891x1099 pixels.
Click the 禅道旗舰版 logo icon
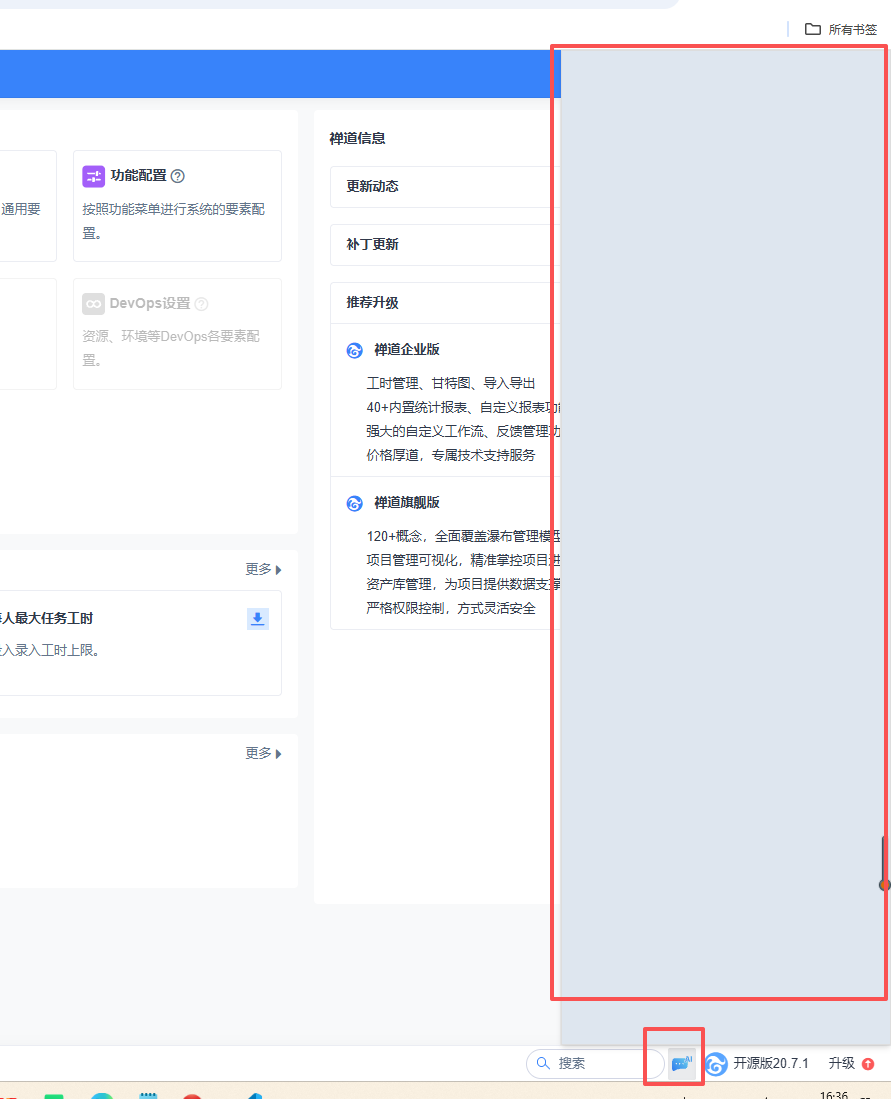click(355, 503)
